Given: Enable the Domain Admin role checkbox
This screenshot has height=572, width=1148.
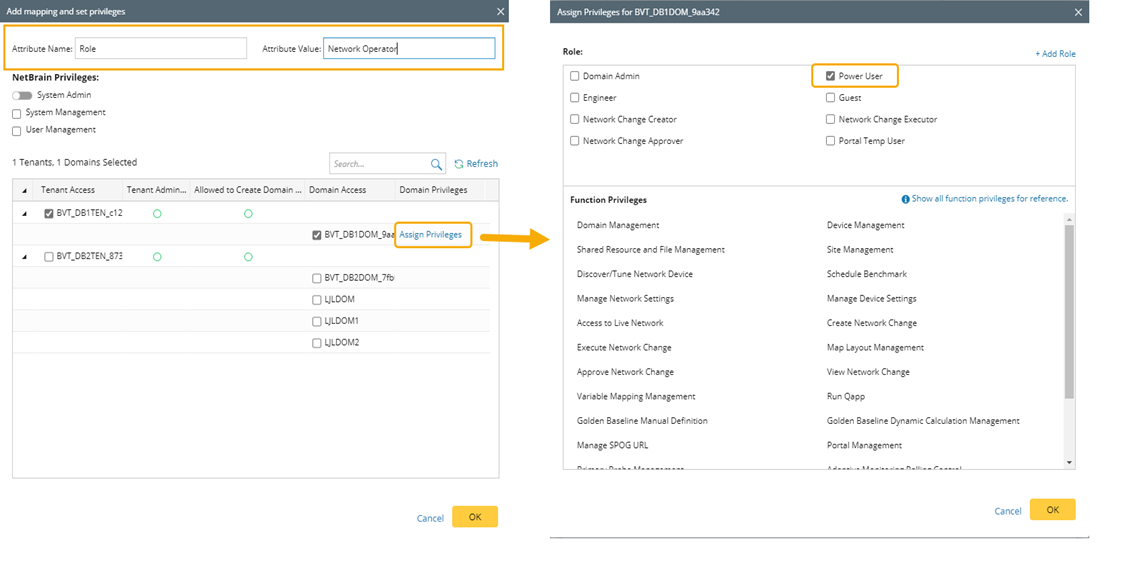Looking at the screenshot, I should (x=575, y=76).
